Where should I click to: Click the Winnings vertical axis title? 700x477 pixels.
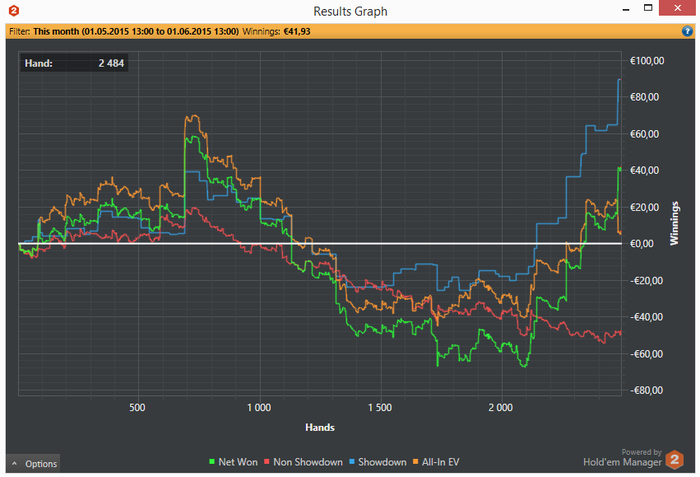click(674, 223)
